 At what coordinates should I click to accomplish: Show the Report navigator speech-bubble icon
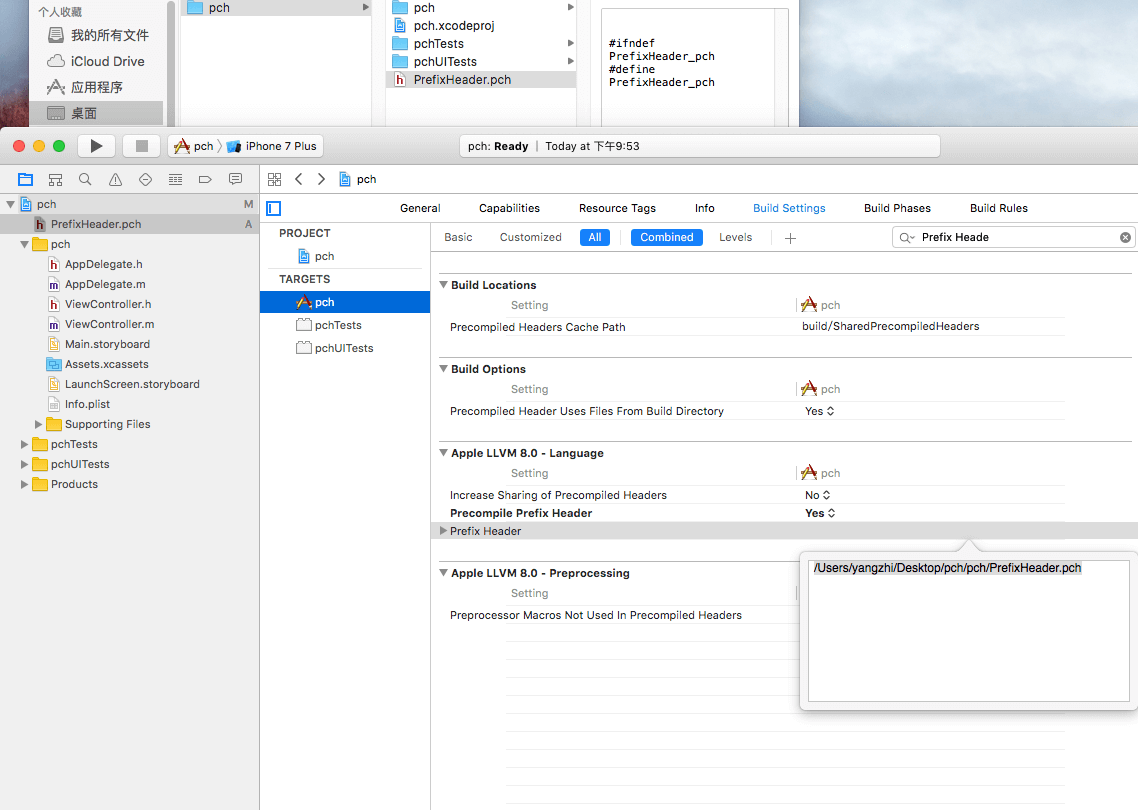tap(235, 180)
